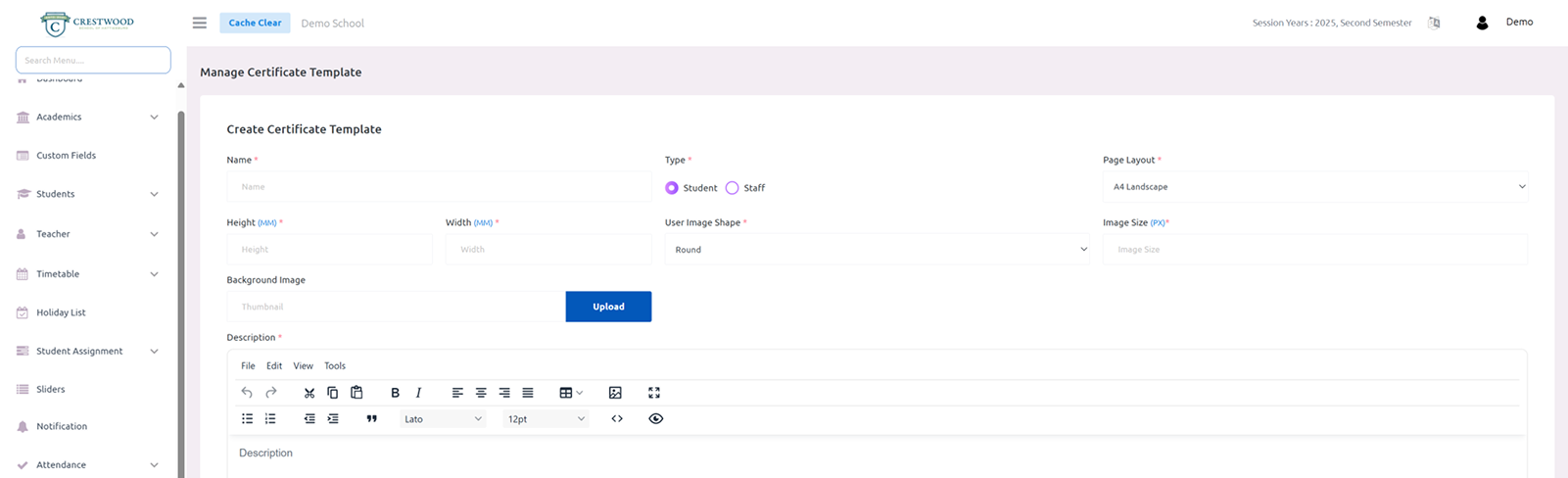The image size is (1568, 478).
Task: Toggle bold formatting in description editor
Action: tap(395, 393)
